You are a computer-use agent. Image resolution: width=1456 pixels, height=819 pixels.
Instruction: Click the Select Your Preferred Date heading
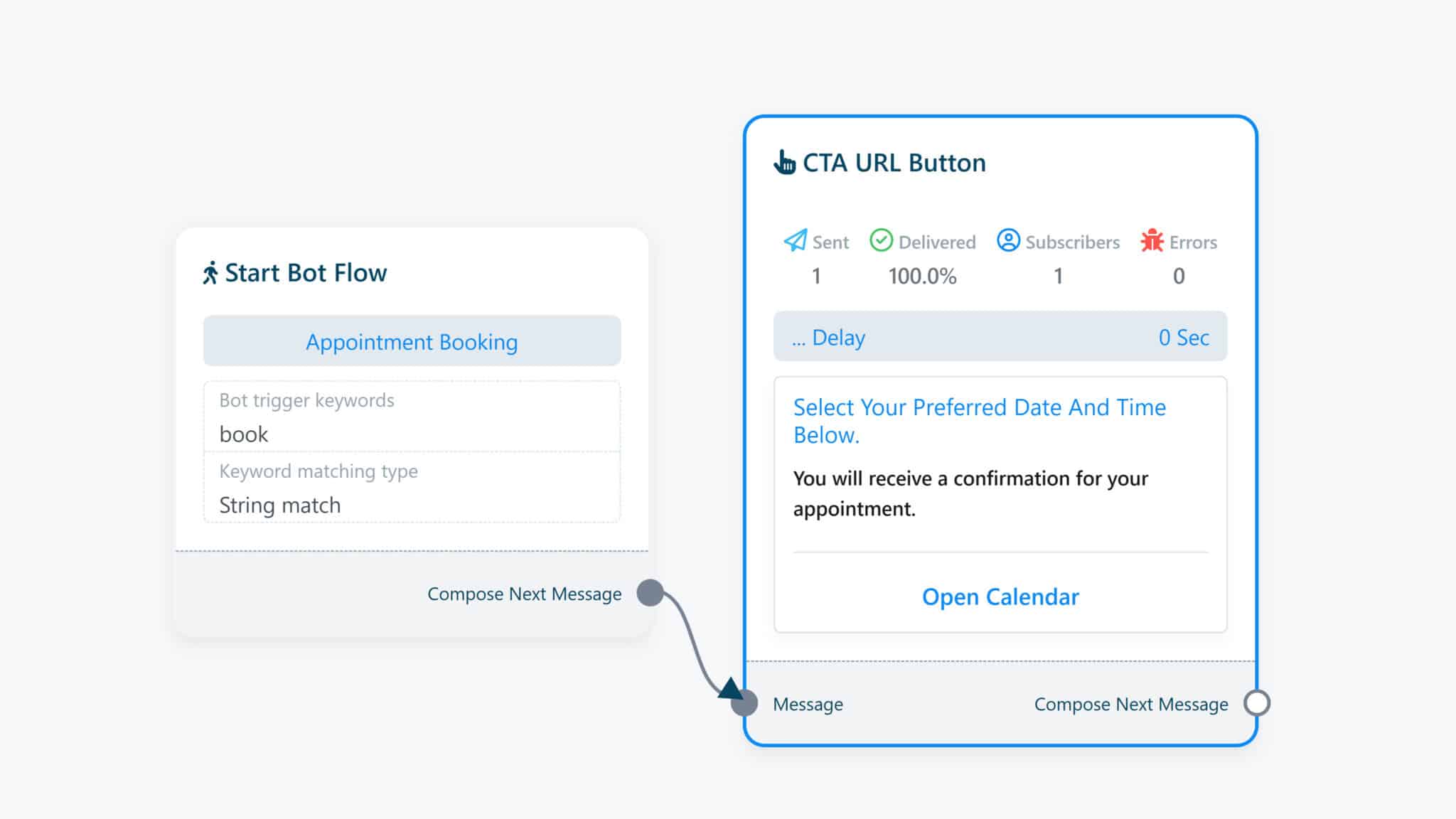pyautogui.click(x=979, y=421)
